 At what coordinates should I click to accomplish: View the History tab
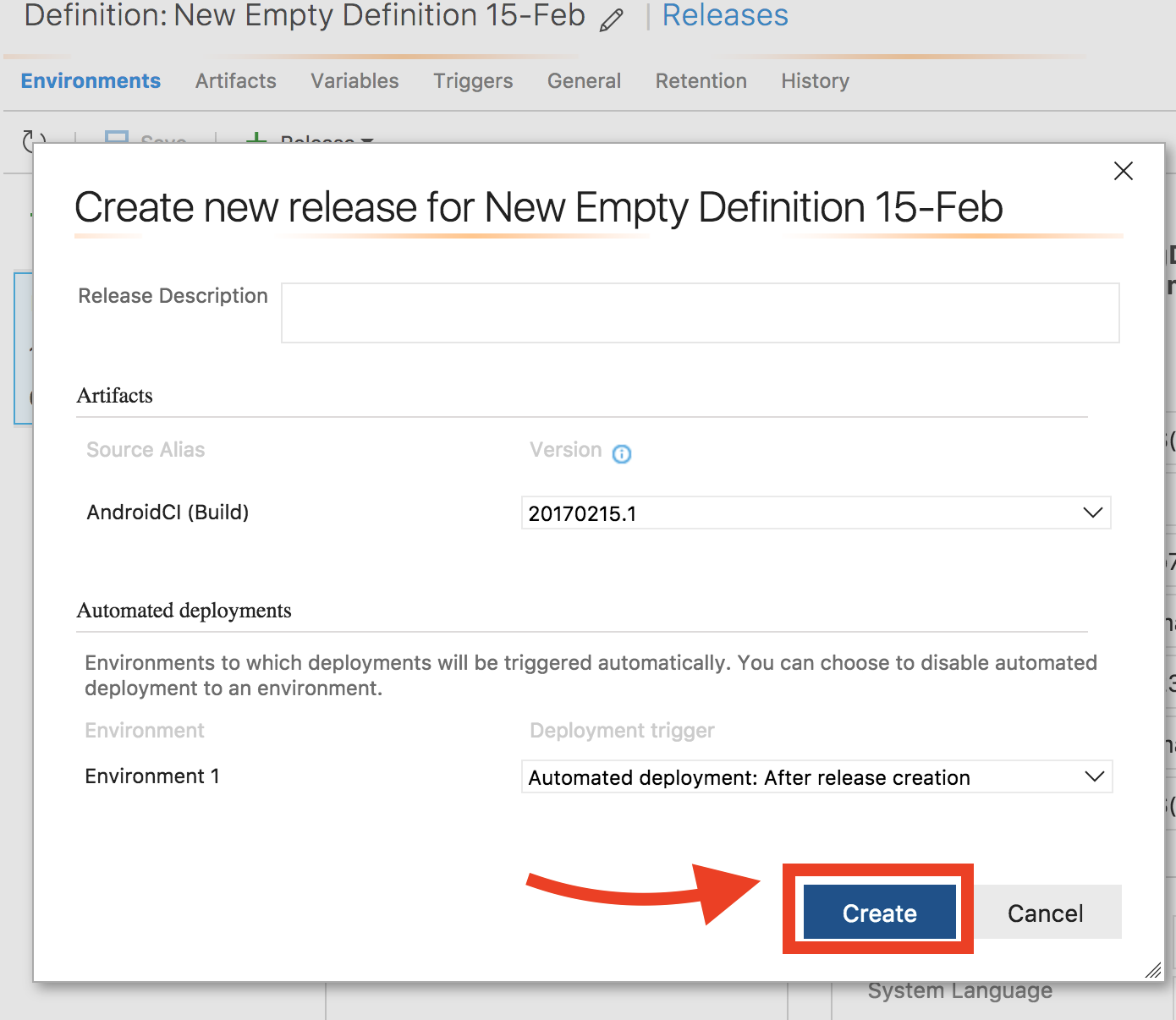click(815, 81)
